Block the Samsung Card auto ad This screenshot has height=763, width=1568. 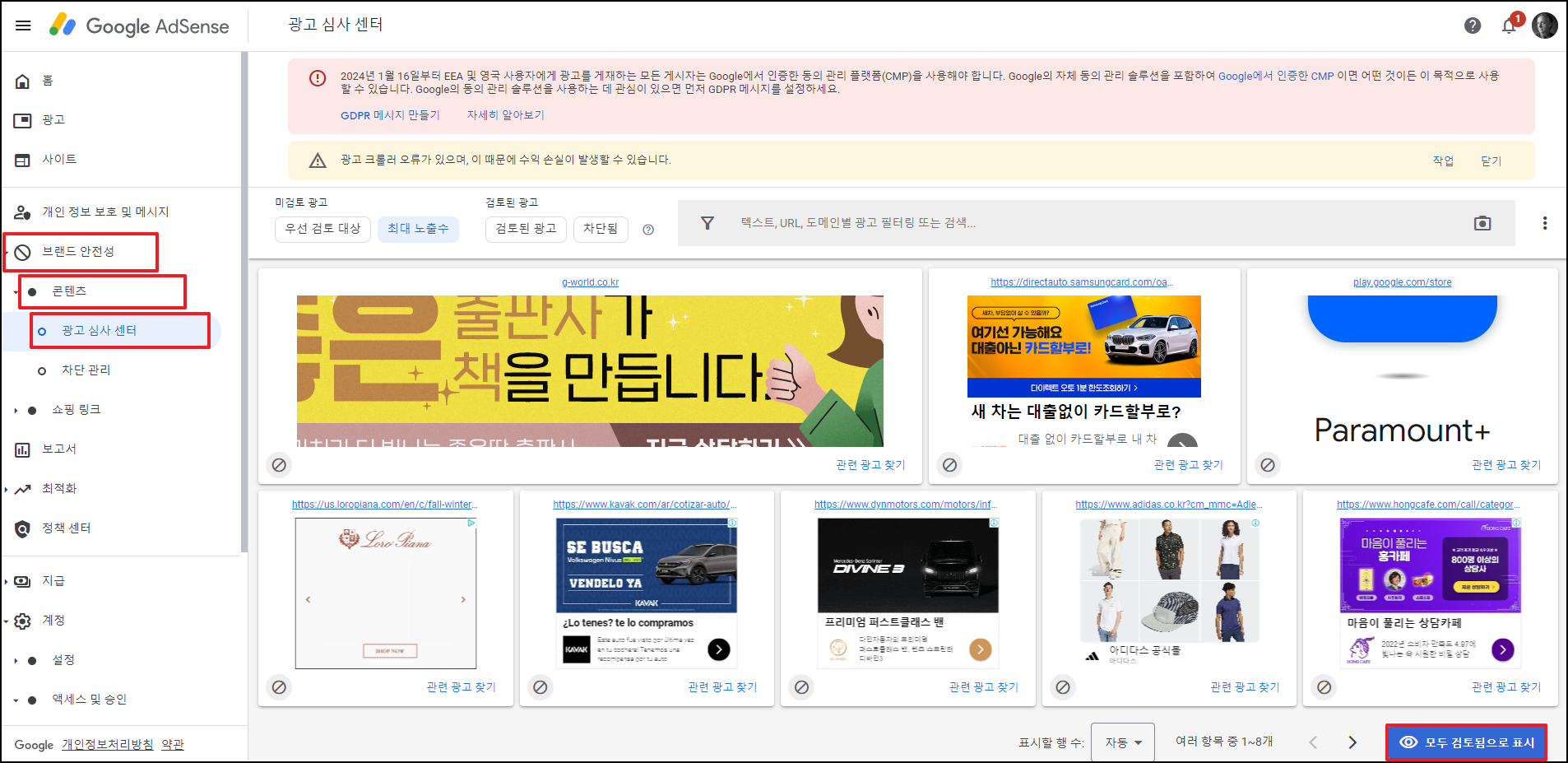[x=950, y=465]
